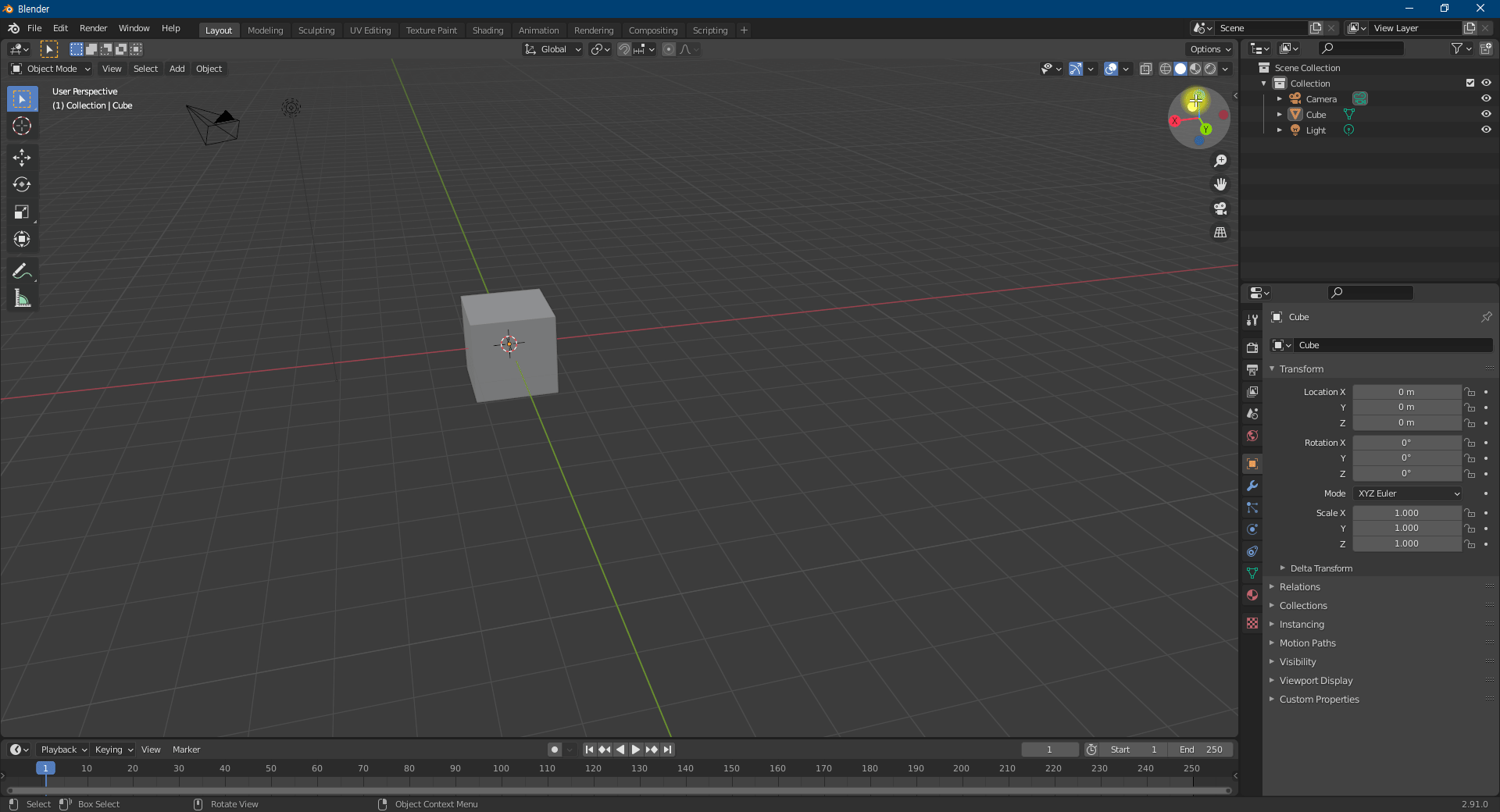Toggle auto keying record button
1500x812 pixels.
pos(555,750)
